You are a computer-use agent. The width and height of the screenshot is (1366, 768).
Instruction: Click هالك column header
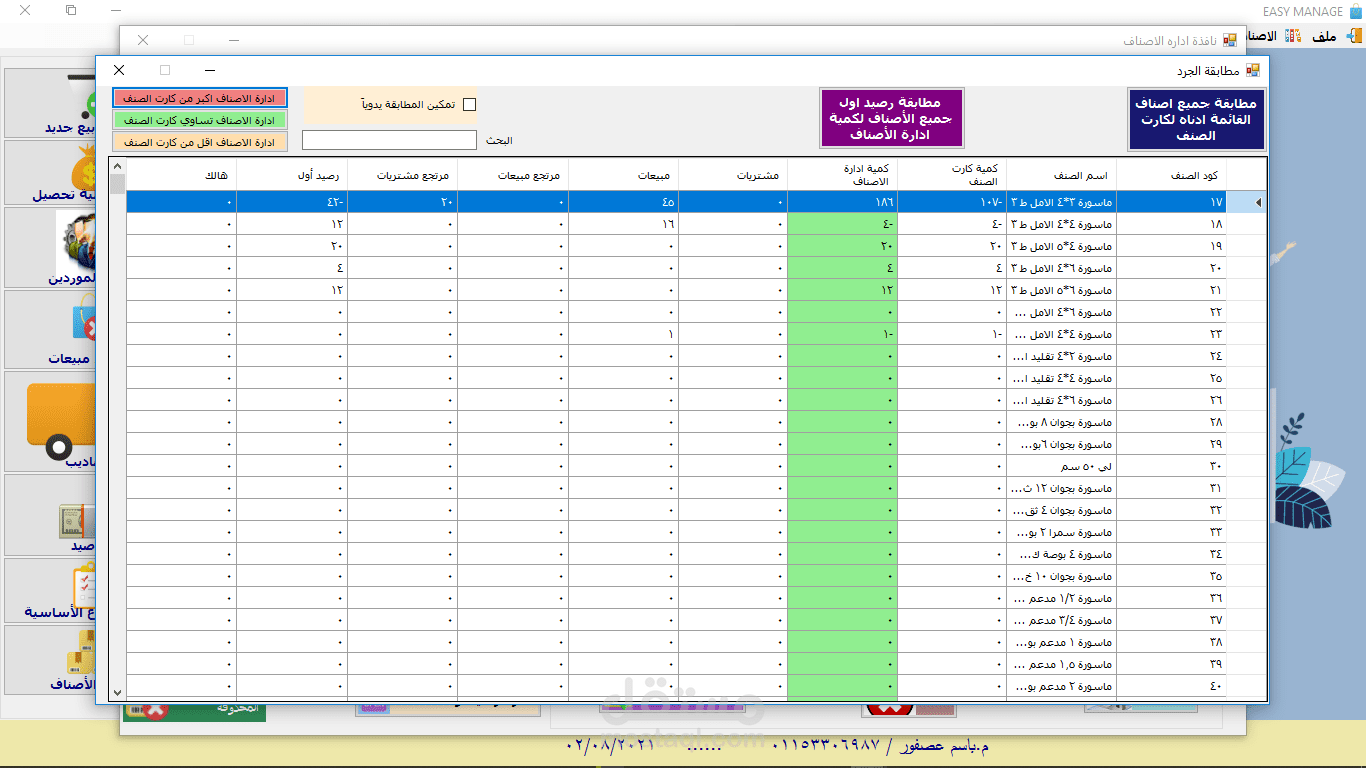(x=181, y=174)
